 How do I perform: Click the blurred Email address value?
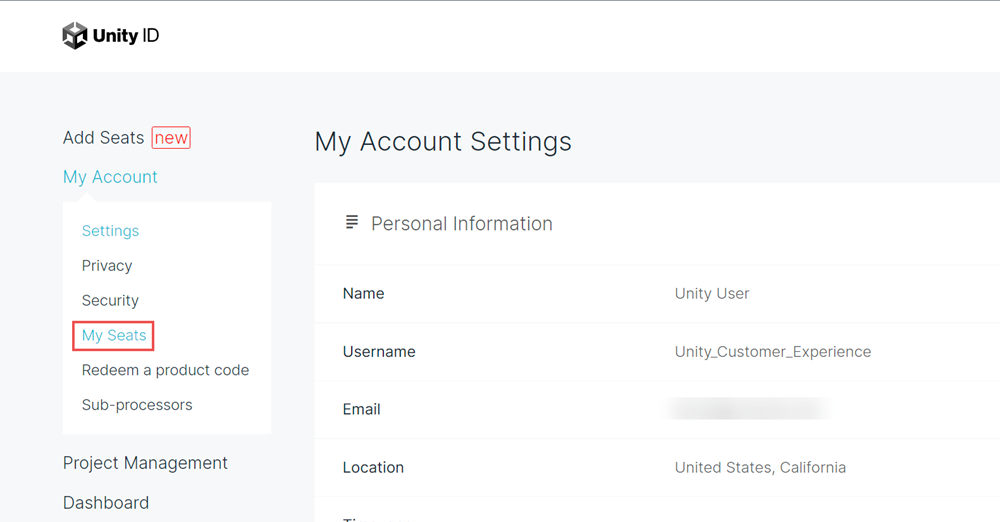point(750,409)
